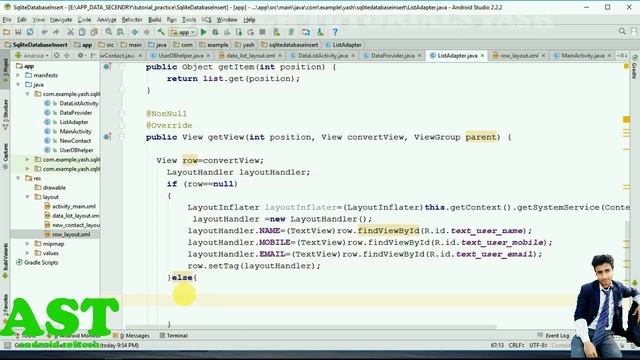Viewport: 640px width, 360px height.
Task: Click the Redo arrow icon
Action: click(56, 32)
